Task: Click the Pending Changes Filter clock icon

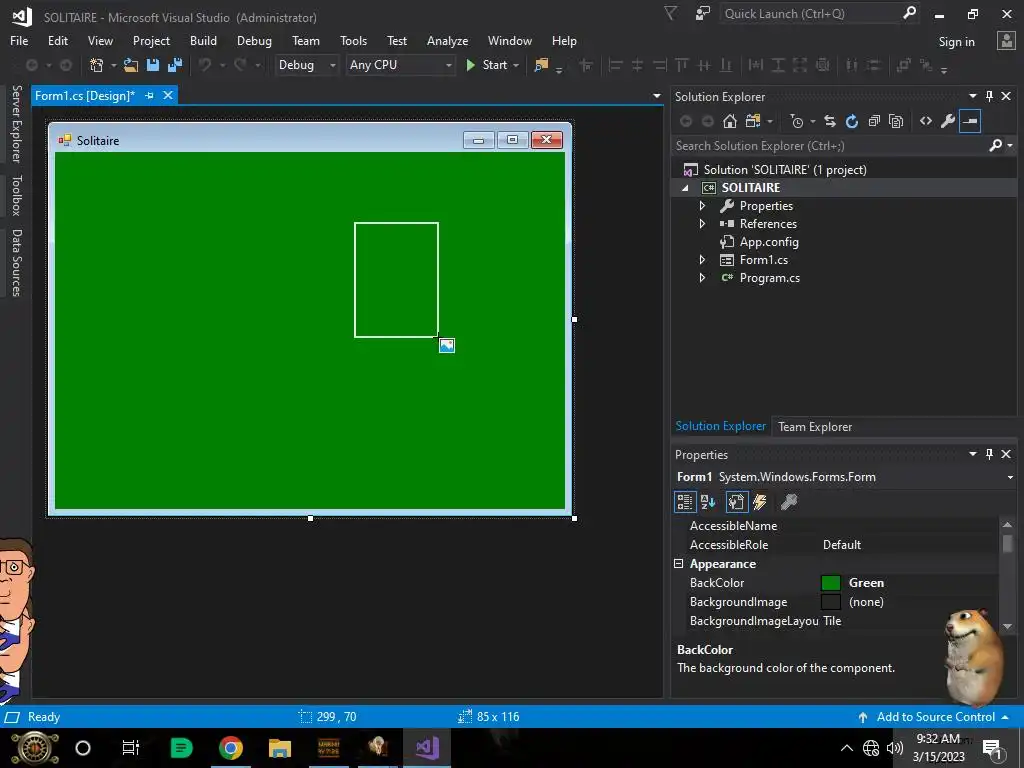Action: [x=796, y=121]
